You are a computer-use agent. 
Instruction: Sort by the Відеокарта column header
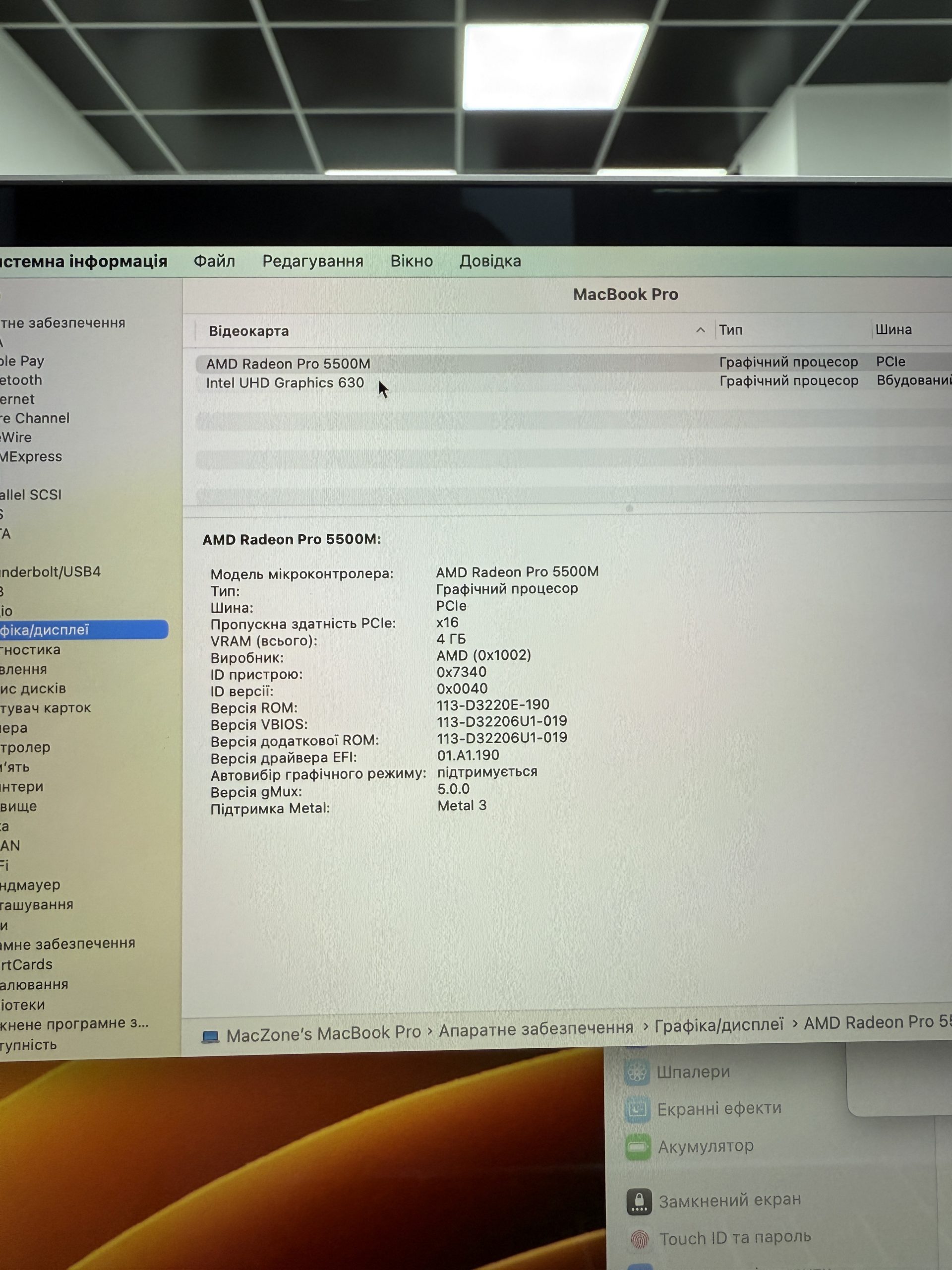click(x=248, y=331)
